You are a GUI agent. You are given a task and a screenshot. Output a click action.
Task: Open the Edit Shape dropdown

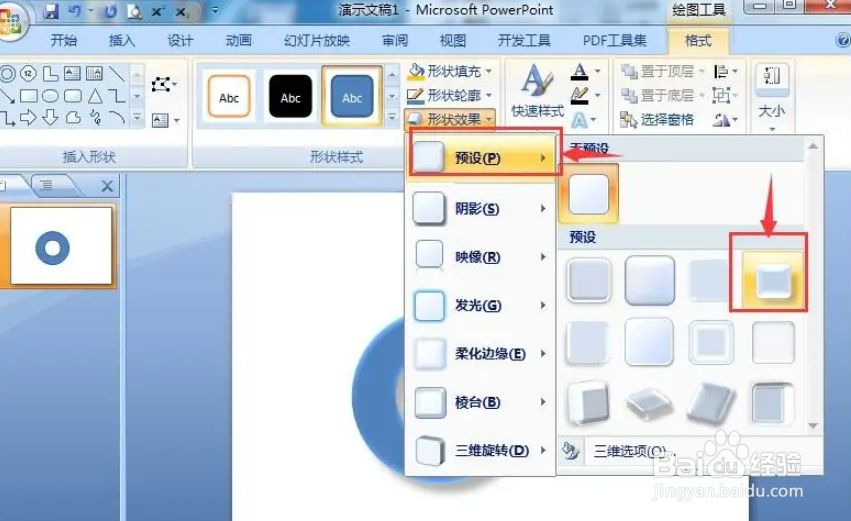tap(164, 84)
